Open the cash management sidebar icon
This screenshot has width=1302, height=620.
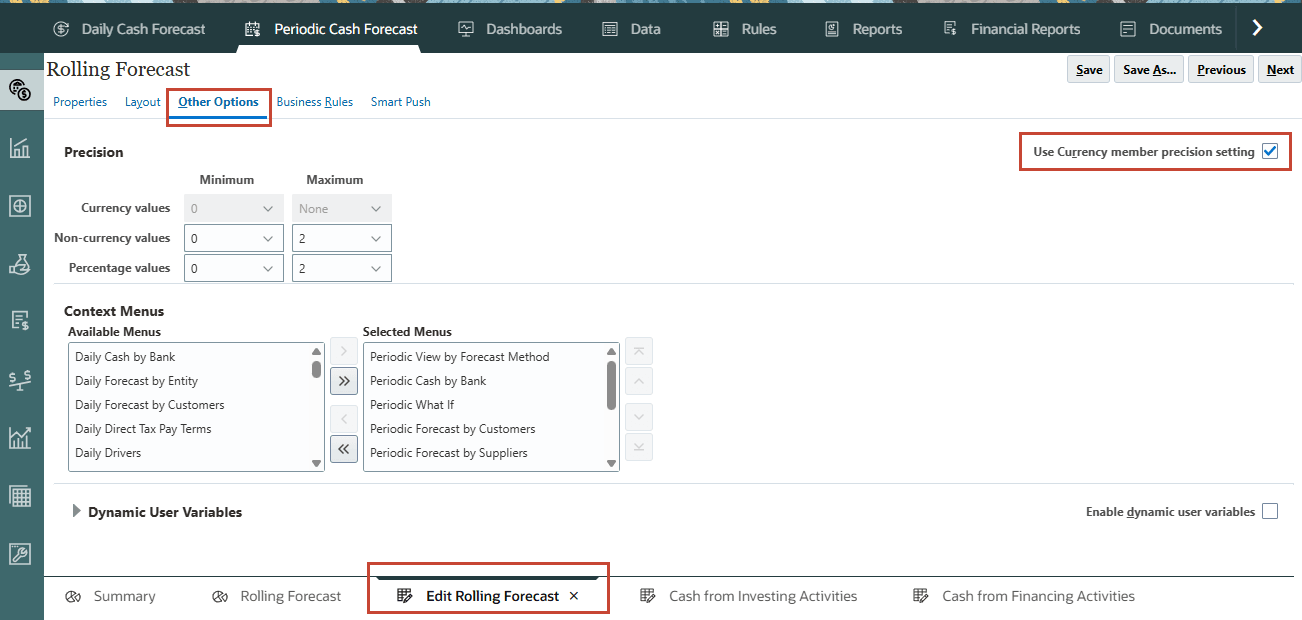point(20,90)
